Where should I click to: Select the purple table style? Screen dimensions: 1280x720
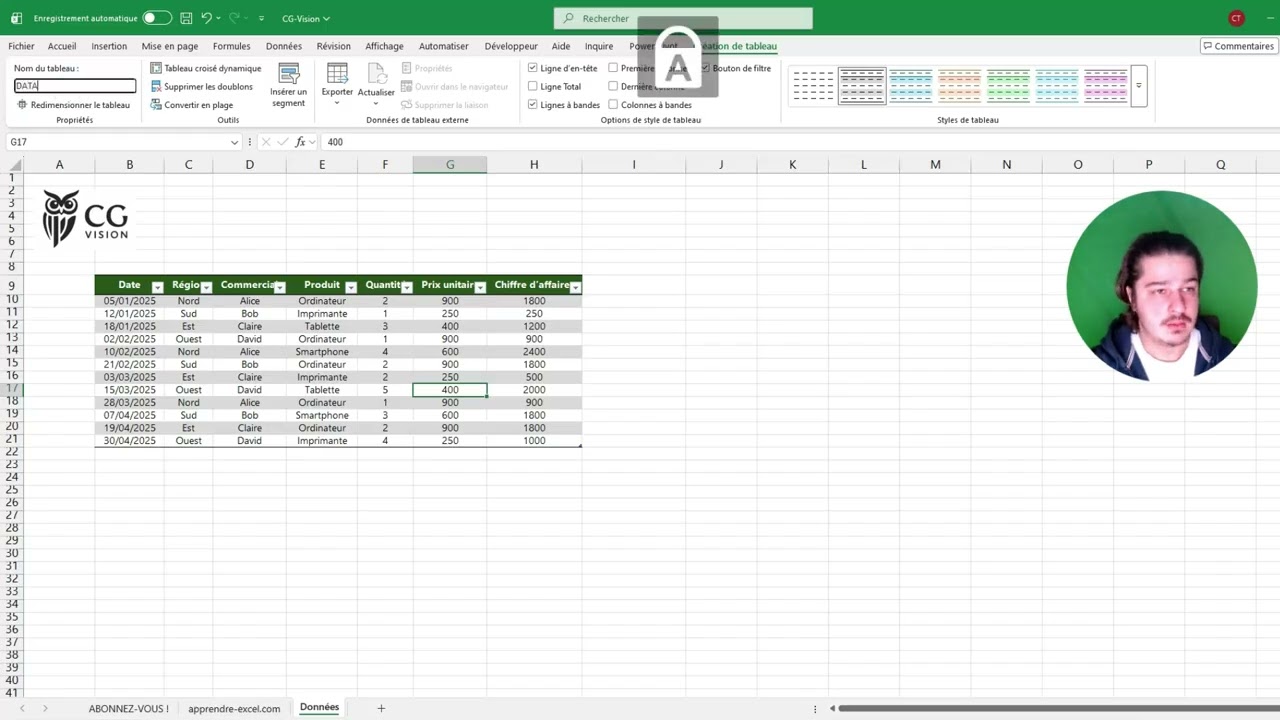(1106, 86)
